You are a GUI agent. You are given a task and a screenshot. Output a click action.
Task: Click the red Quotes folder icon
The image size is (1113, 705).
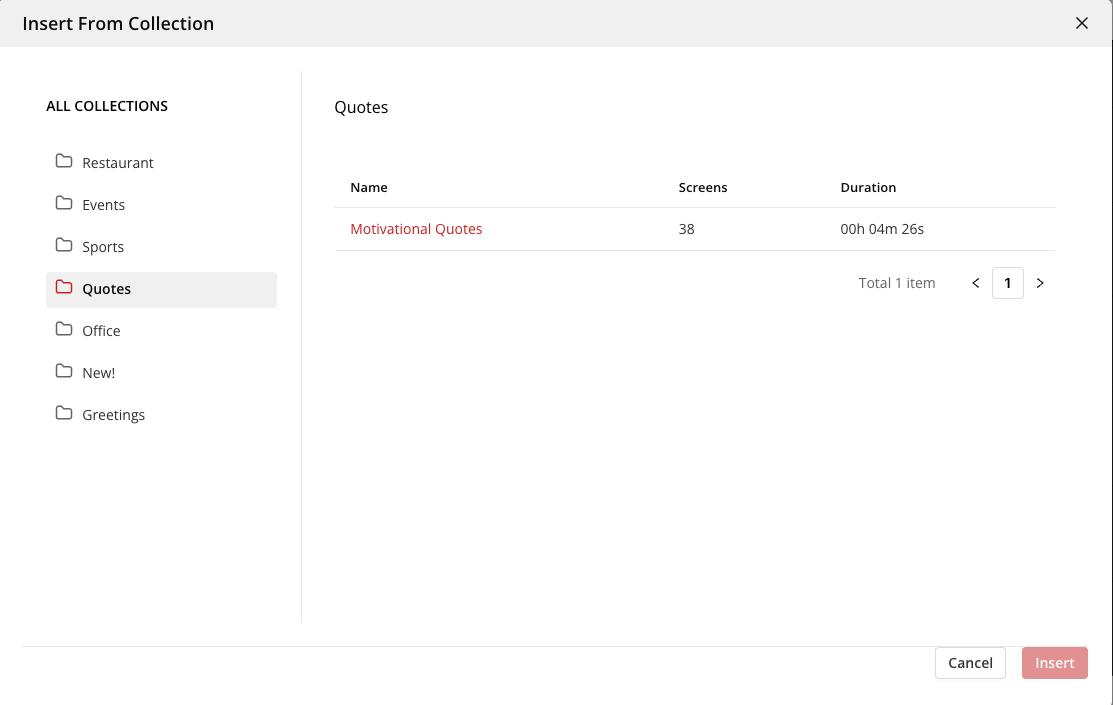pos(64,287)
